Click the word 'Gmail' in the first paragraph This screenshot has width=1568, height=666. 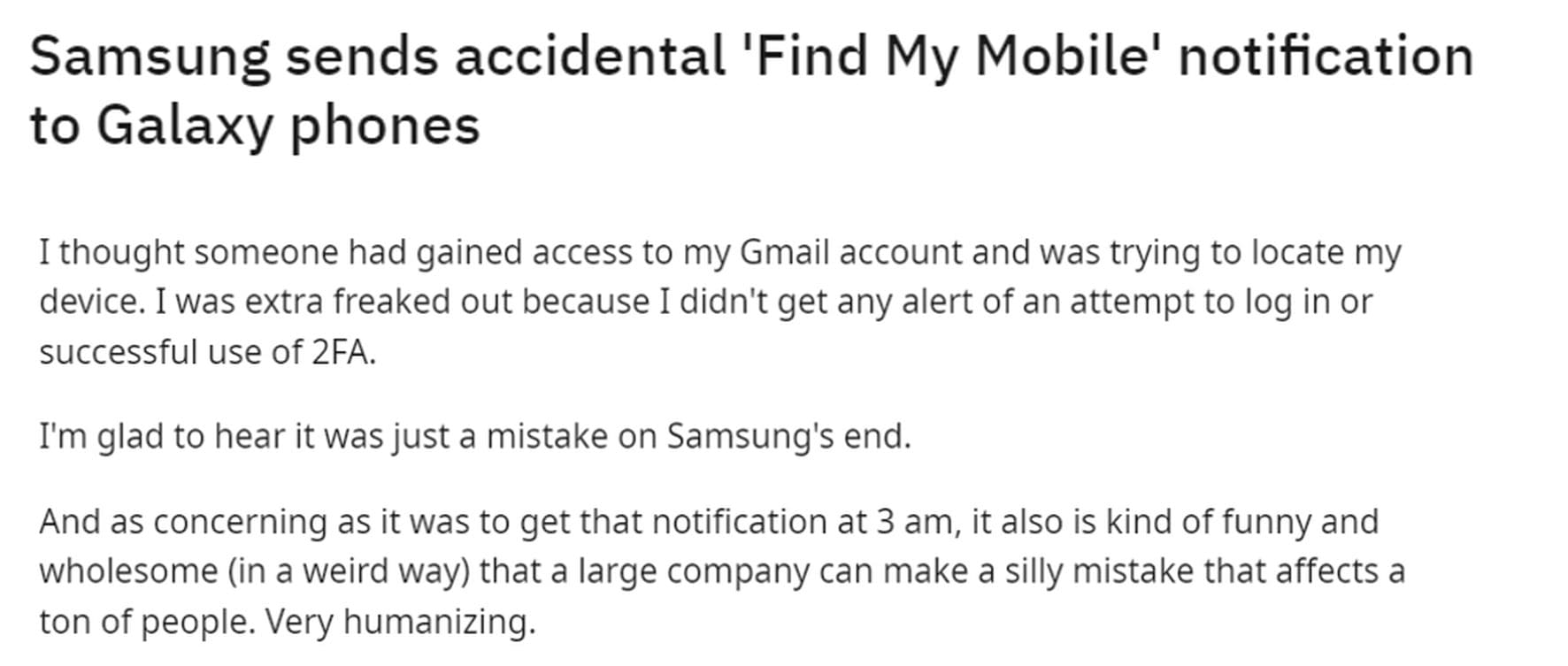point(784,252)
